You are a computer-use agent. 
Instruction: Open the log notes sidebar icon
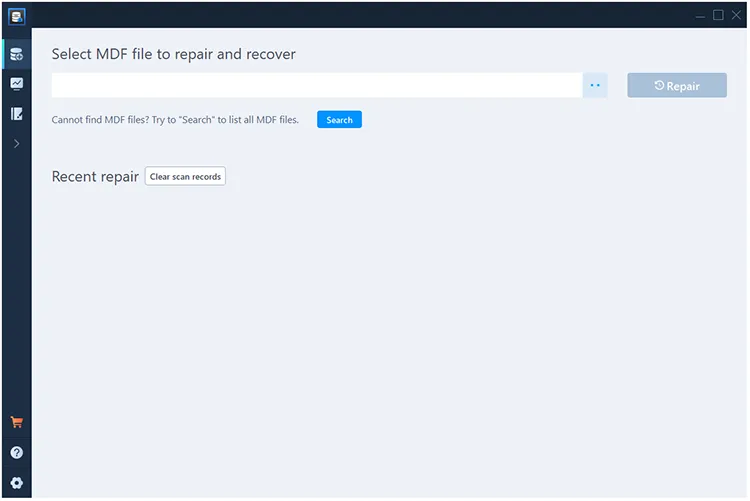coord(17,114)
